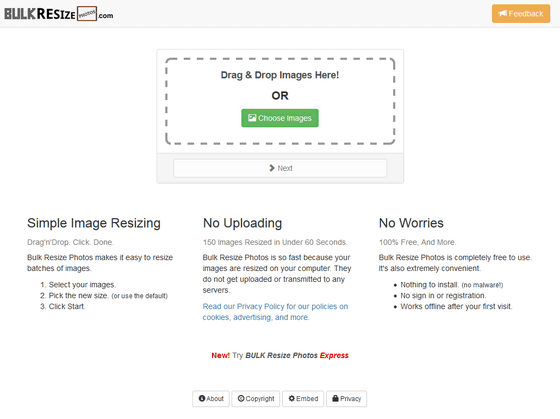Open the Privacy page in footer

pyautogui.click(x=346, y=399)
